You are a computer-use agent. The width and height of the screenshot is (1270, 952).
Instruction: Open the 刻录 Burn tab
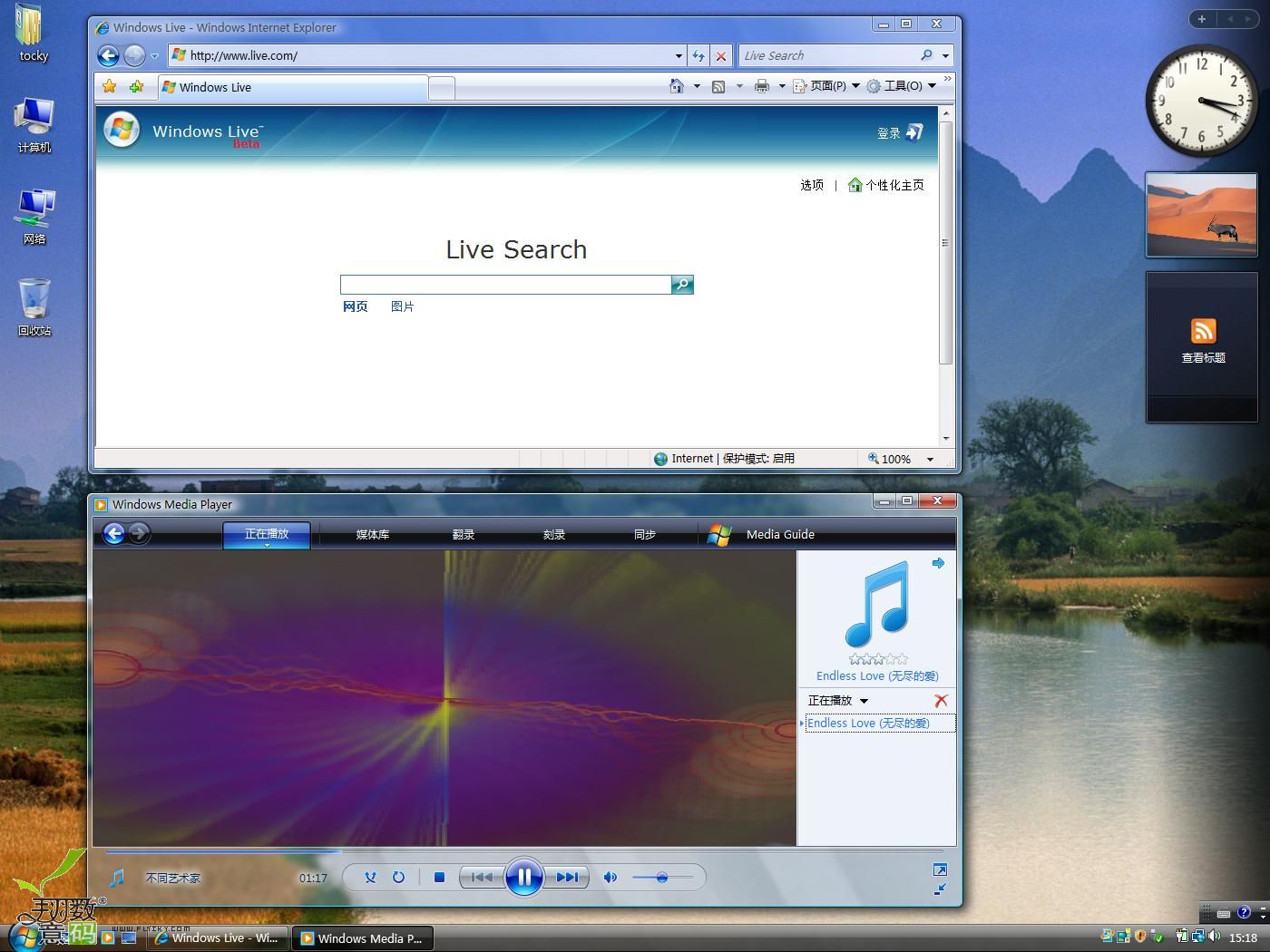pos(554,534)
